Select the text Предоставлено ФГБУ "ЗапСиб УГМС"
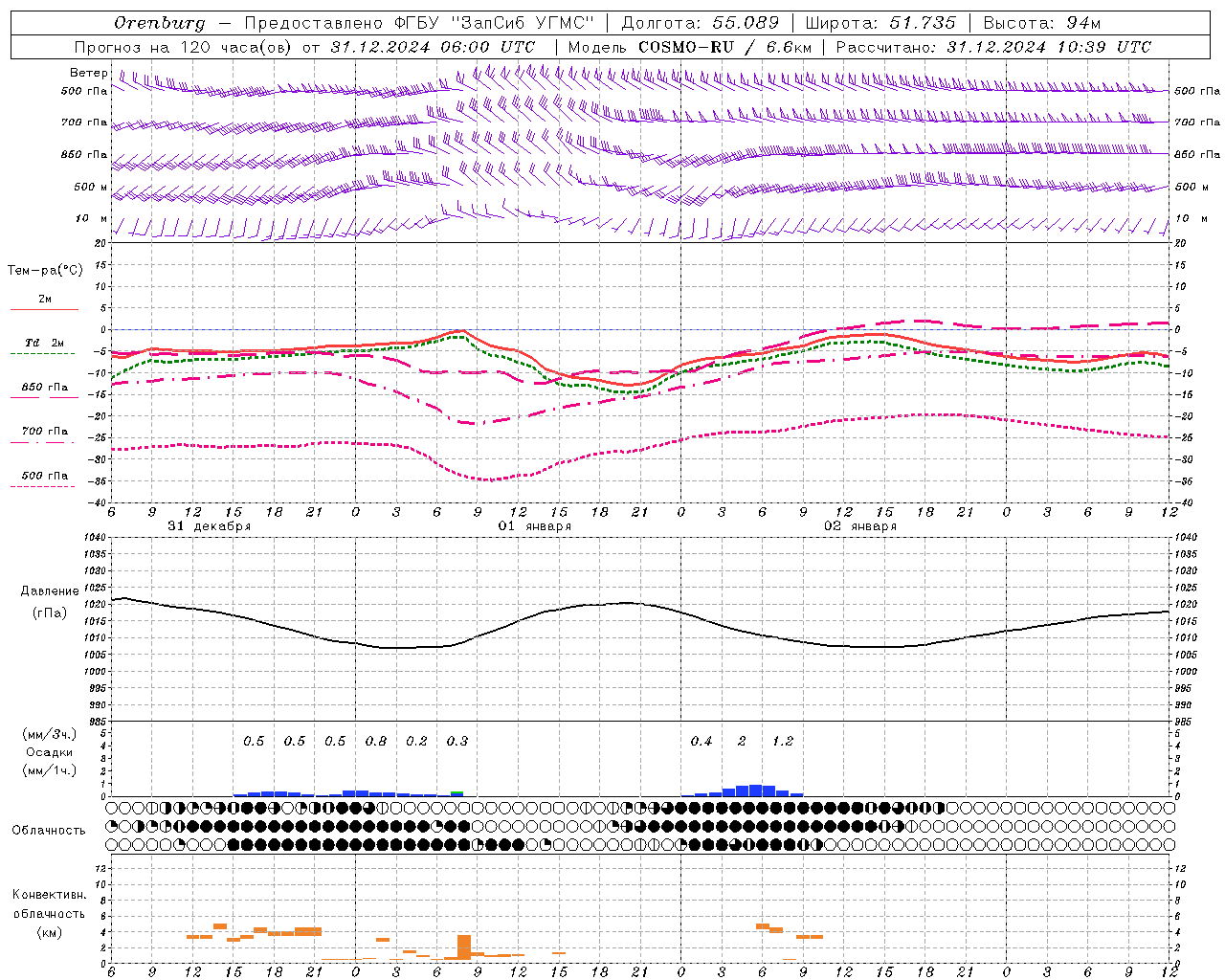Image resolution: width=1225 pixels, height=980 pixels. [x=419, y=22]
